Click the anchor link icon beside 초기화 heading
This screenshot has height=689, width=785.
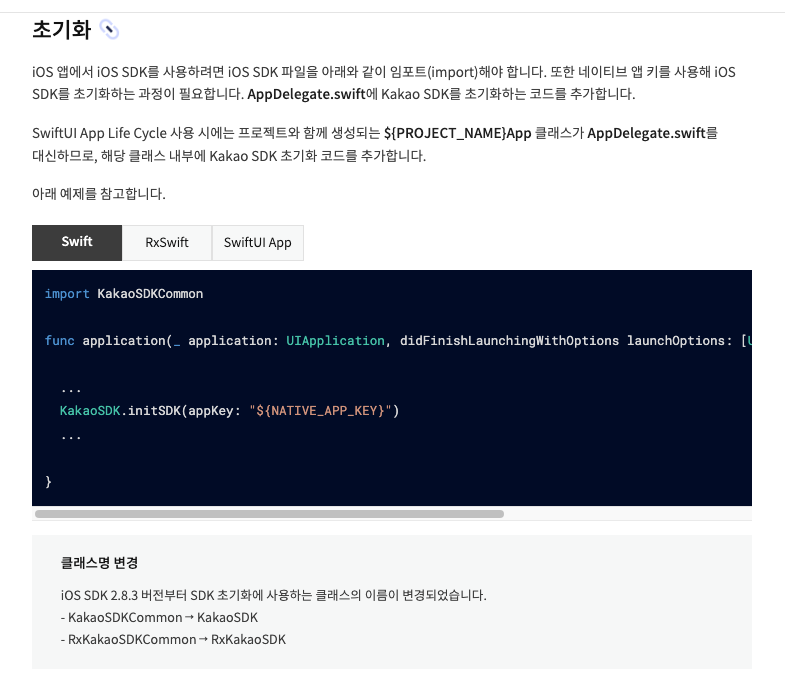[x=109, y=30]
